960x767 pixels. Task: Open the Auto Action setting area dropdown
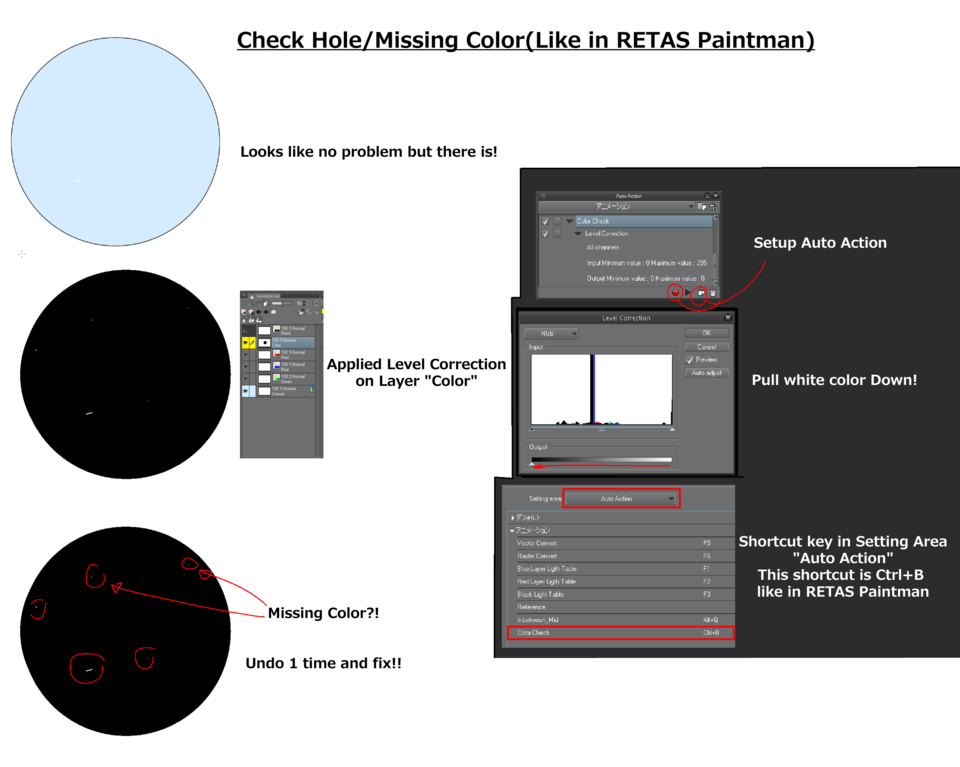point(620,497)
